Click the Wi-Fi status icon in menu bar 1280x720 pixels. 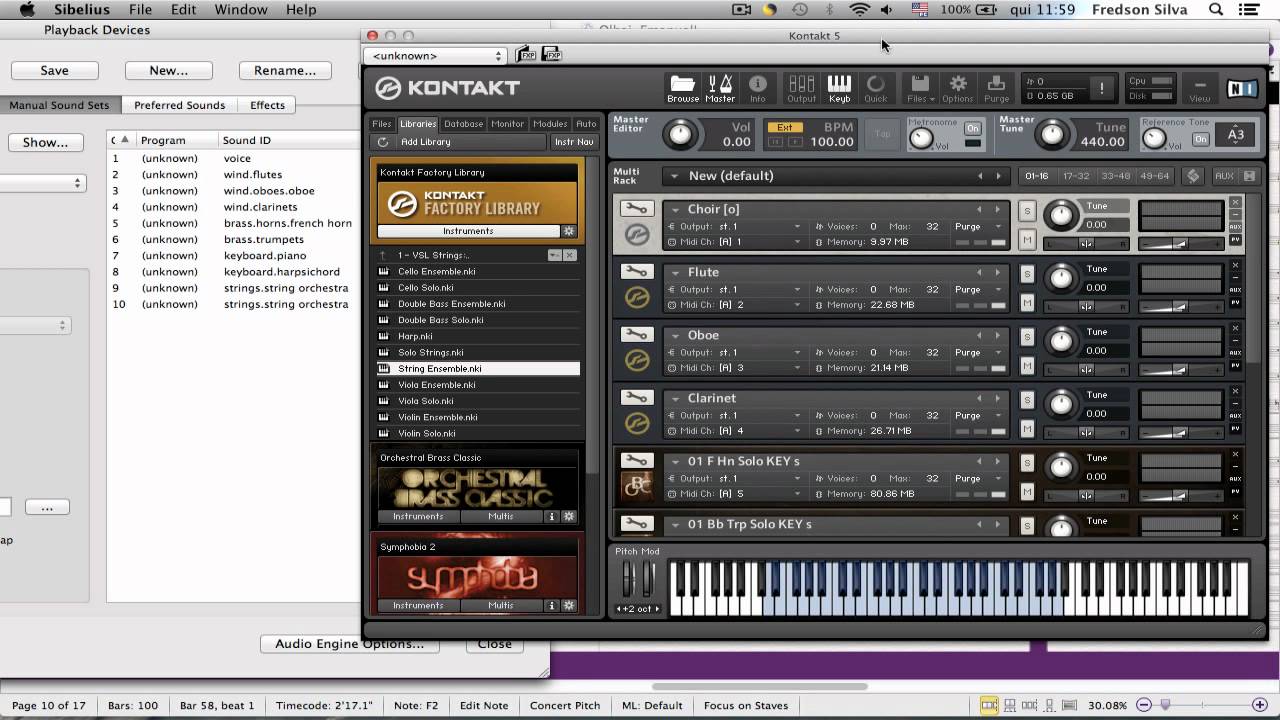click(x=859, y=10)
